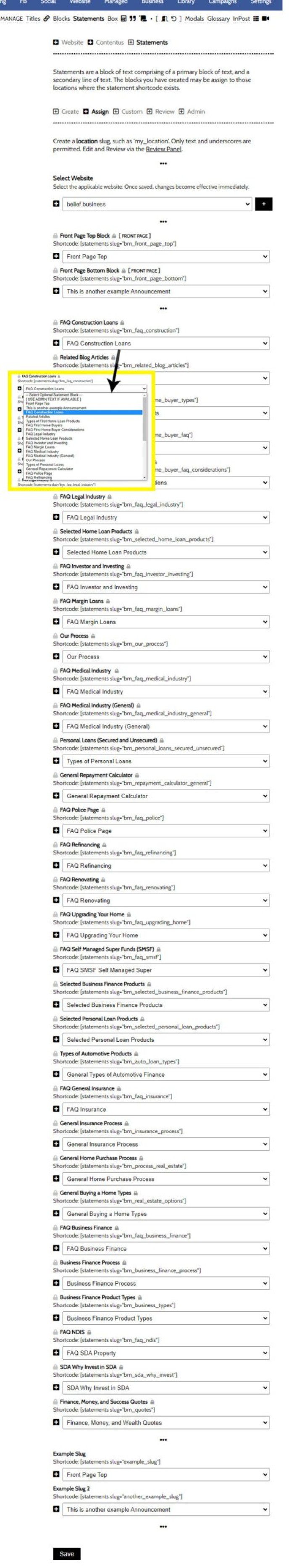
Task: Click the list icon after InPost
Action: [x=256, y=19]
